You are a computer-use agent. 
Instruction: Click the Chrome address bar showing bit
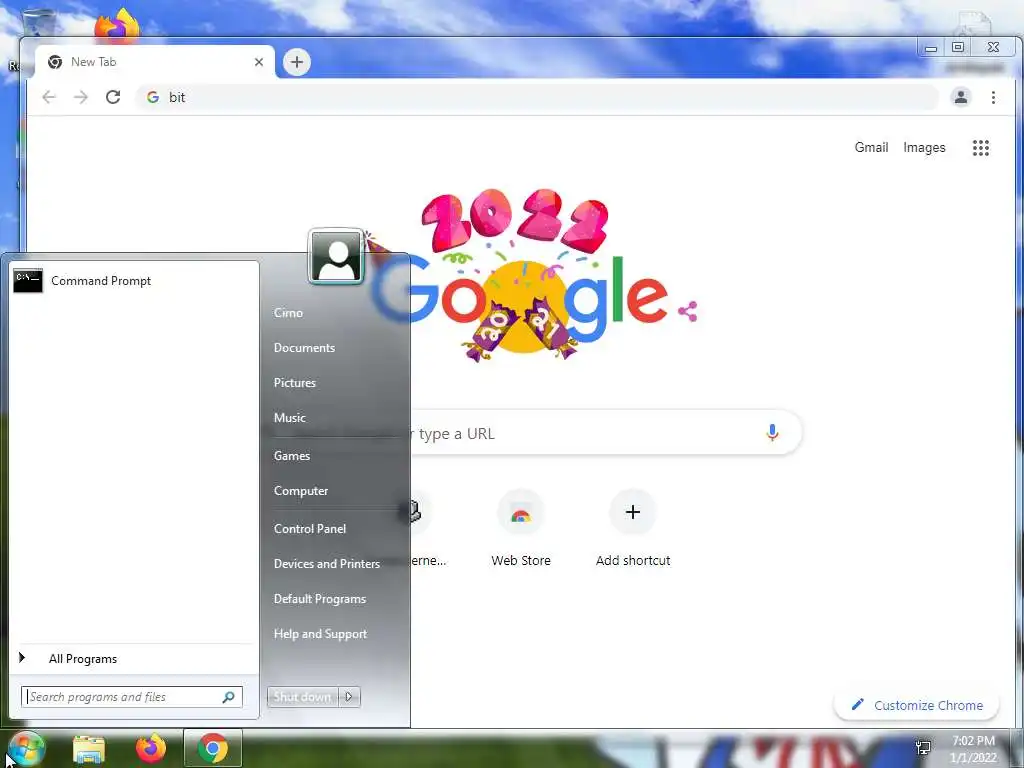click(536, 97)
